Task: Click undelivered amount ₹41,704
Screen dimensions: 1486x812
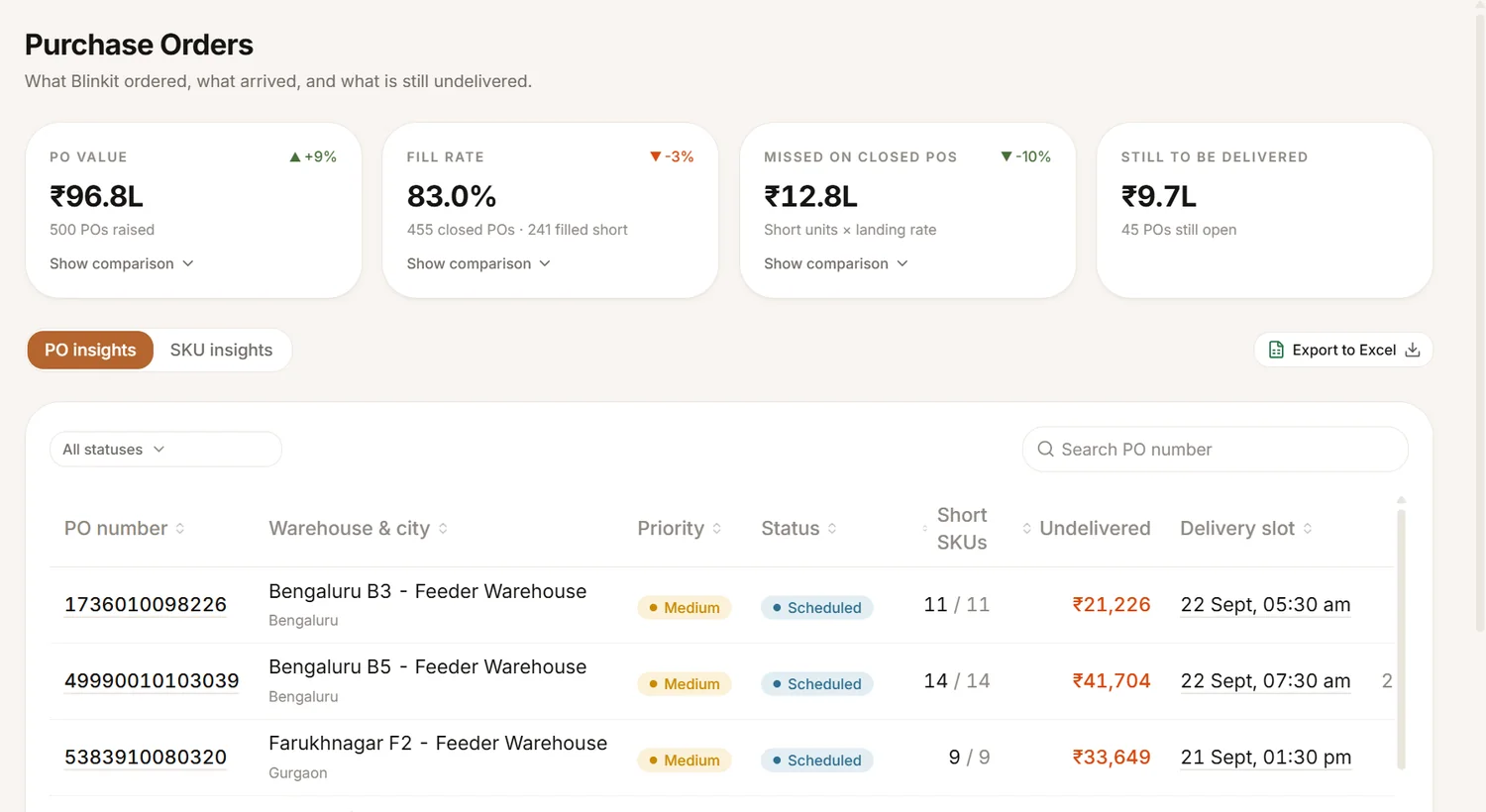Action: click(1111, 681)
